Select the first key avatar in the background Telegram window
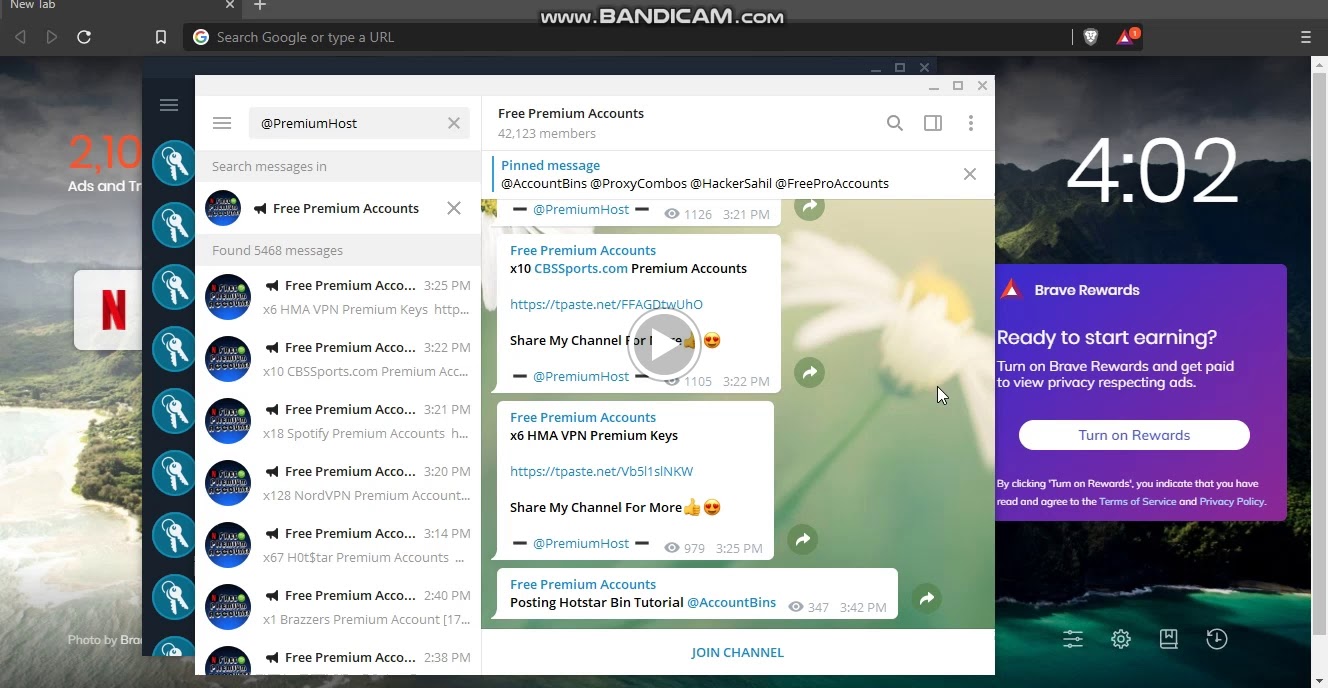This screenshot has width=1328, height=688. pos(173,163)
